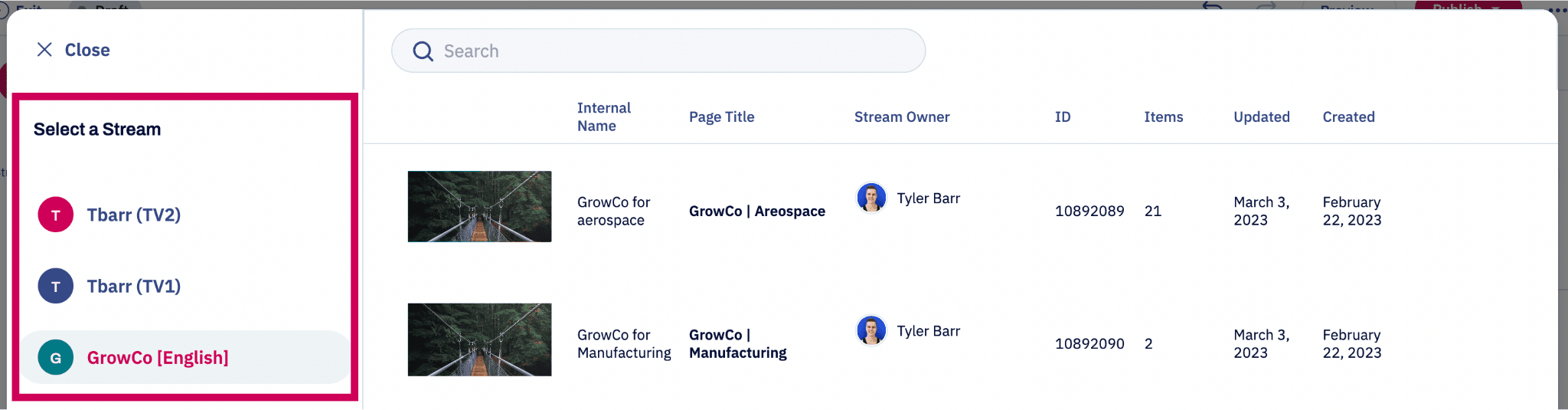Viewport: 1568px width, 410px height.
Task: Sort by Created column header
Action: [1349, 116]
